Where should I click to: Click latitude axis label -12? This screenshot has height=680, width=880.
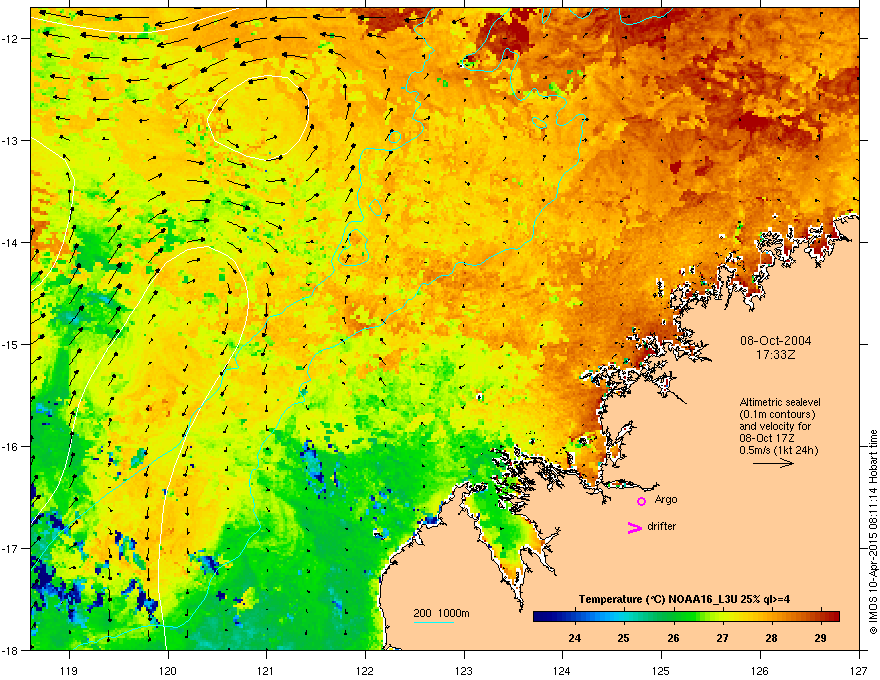pos(11,39)
